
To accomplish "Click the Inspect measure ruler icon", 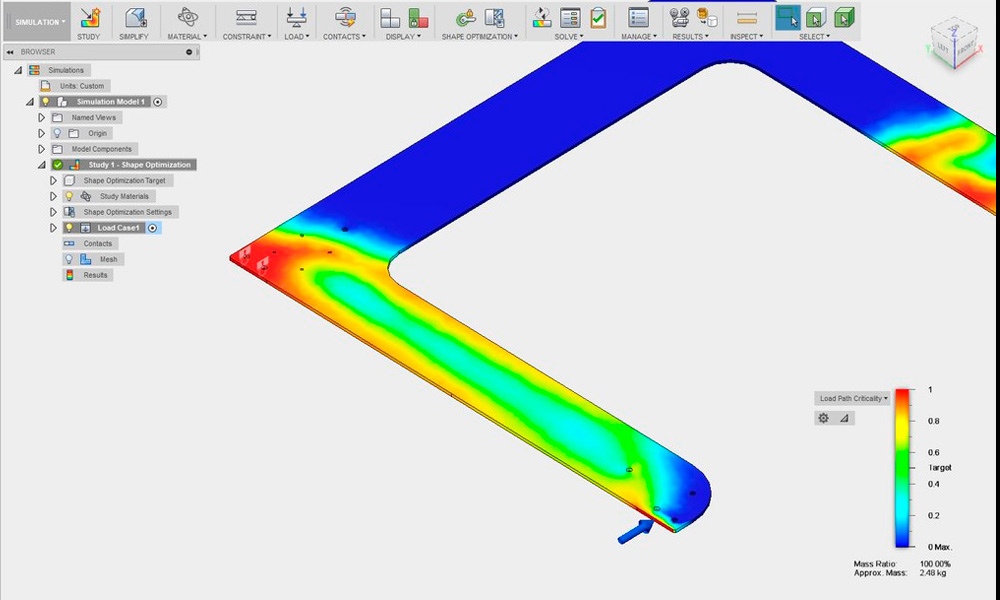I will click(747, 18).
